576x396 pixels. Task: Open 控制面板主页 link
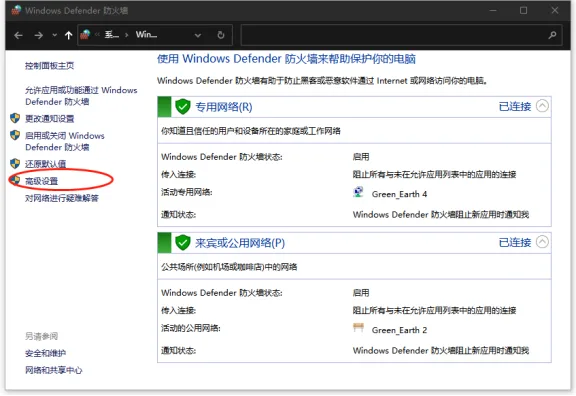50,66
